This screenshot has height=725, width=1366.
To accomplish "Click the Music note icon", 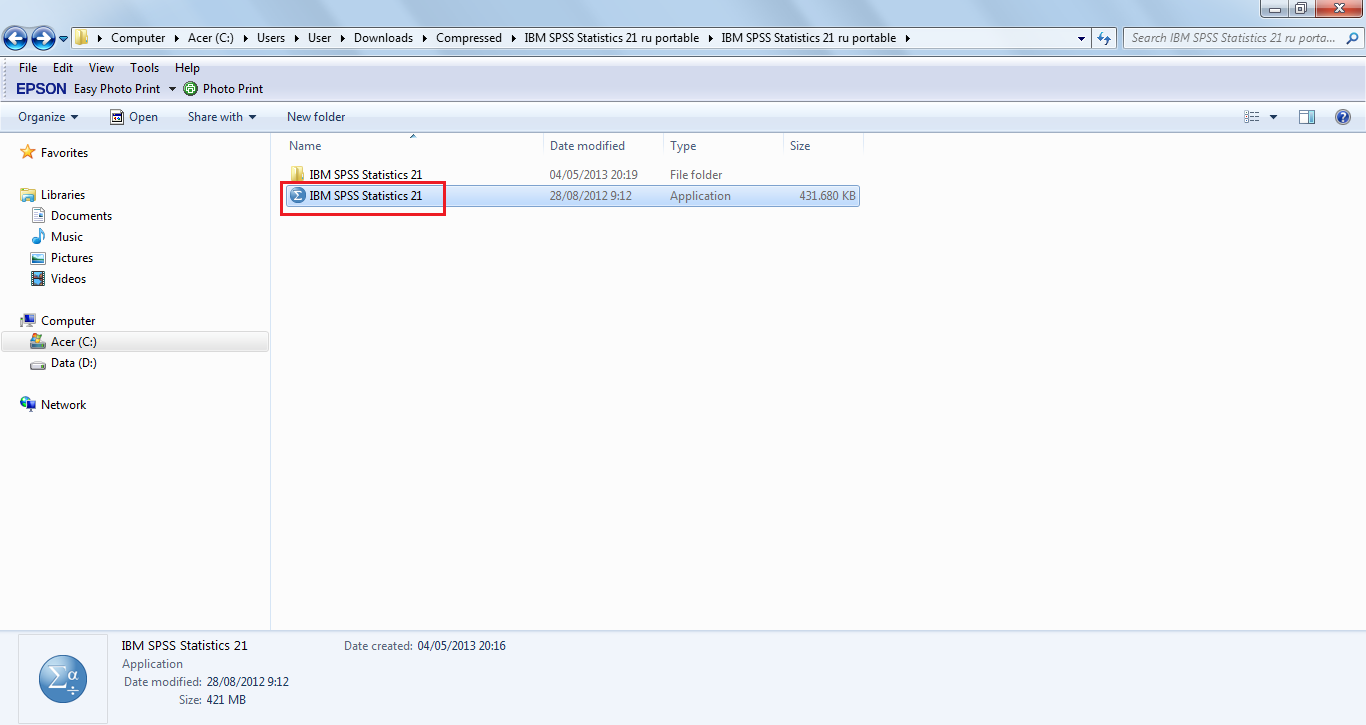I will 38,237.
